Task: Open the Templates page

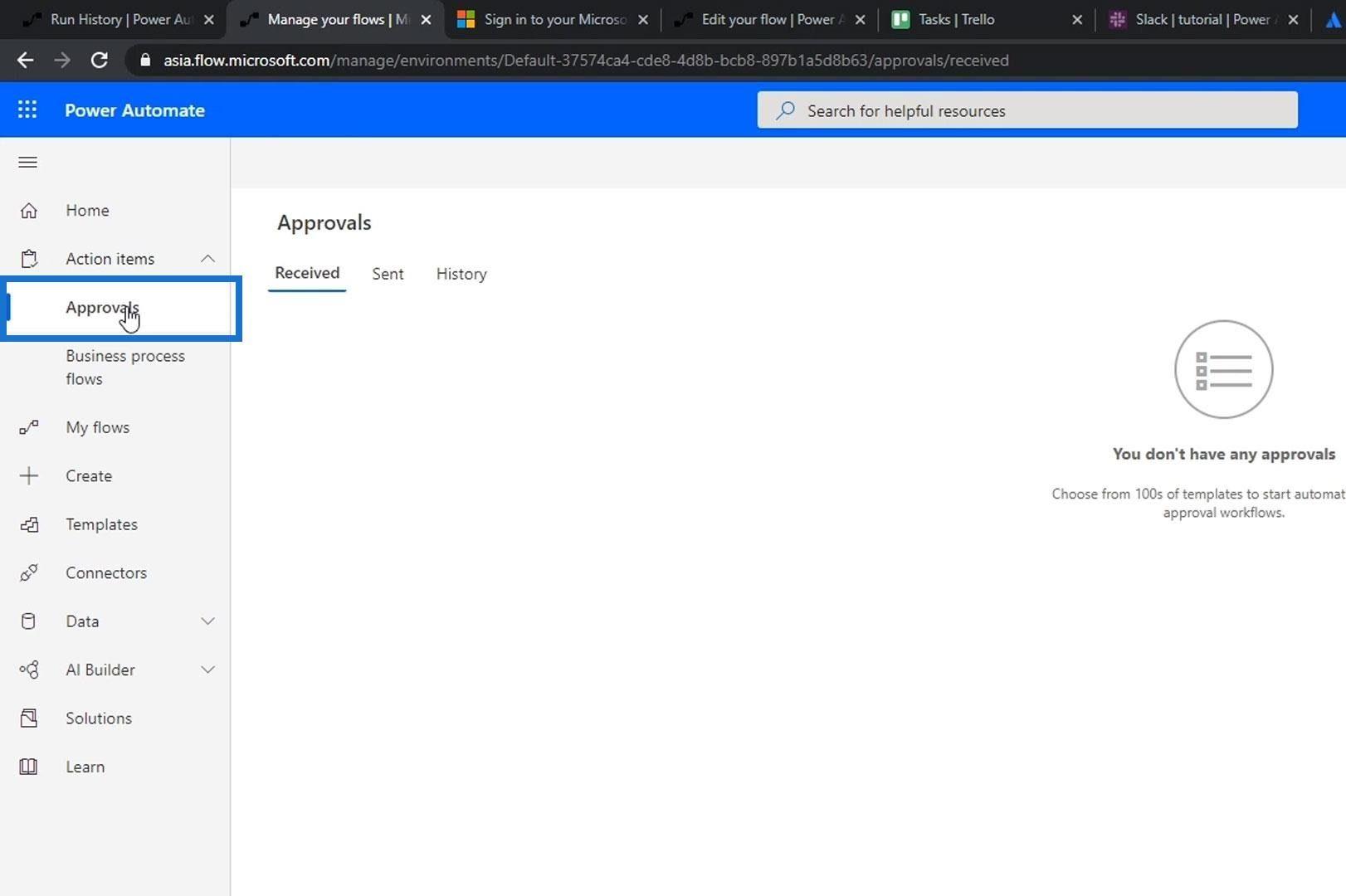Action: (102, 524)
